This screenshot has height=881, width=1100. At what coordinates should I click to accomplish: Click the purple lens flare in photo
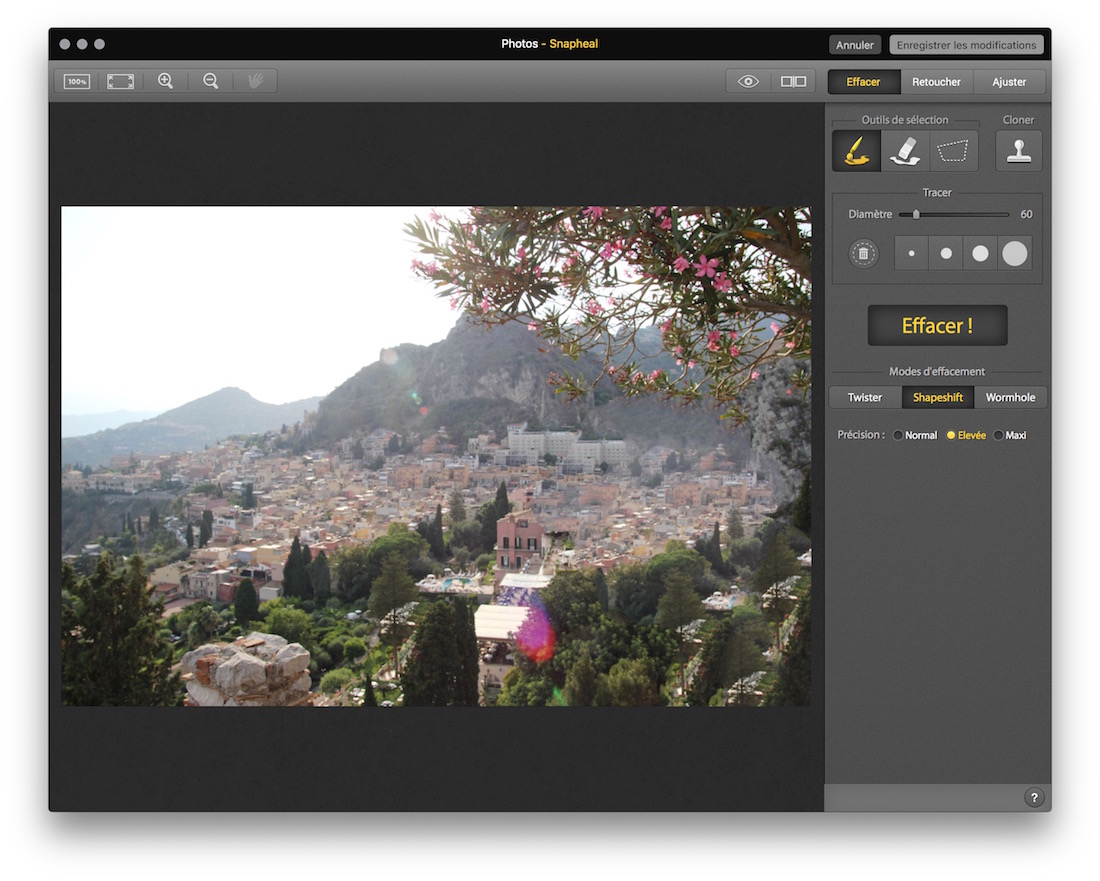point(535,634)
